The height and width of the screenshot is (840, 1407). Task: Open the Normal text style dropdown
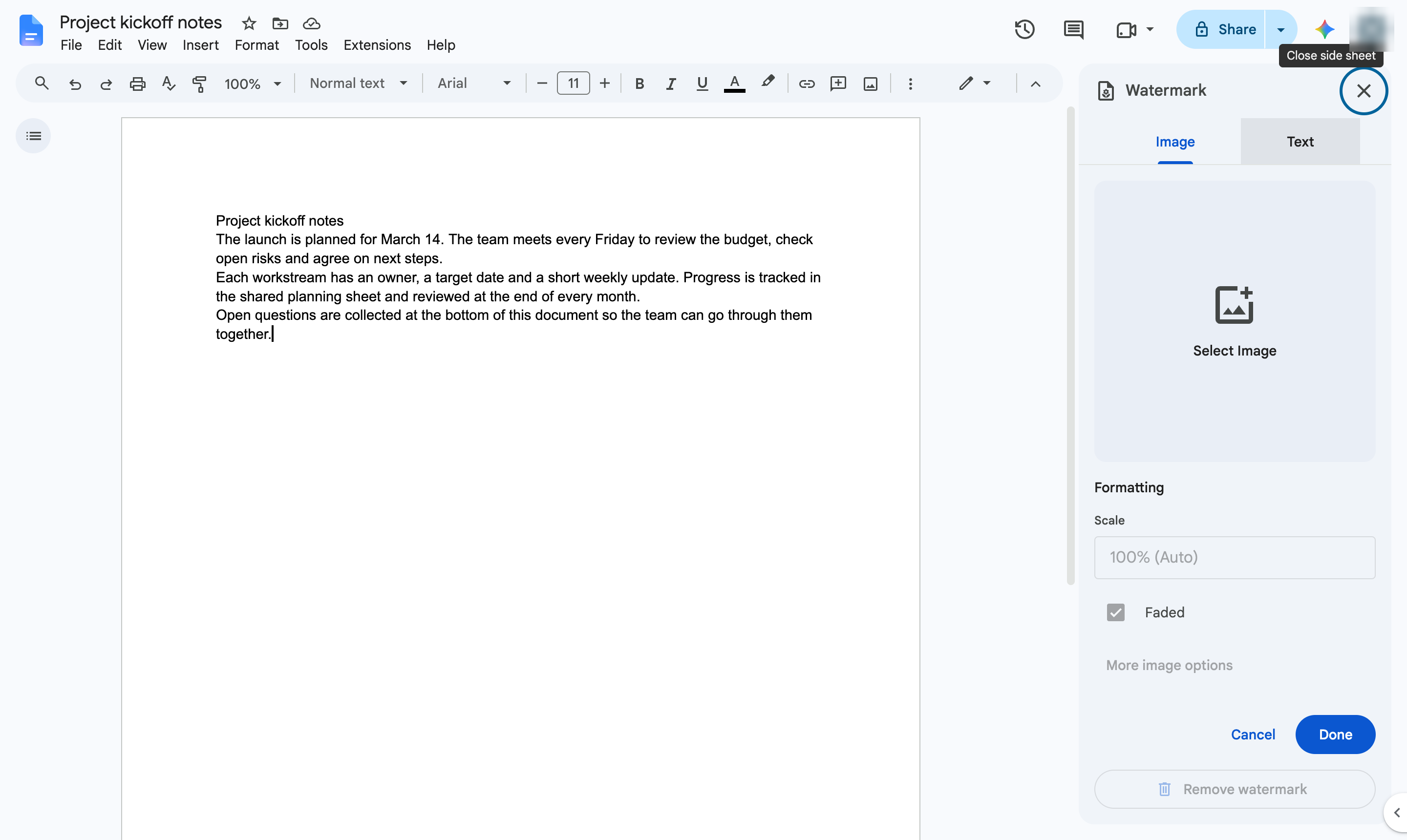pyautogui.click(x=359, y=83)
